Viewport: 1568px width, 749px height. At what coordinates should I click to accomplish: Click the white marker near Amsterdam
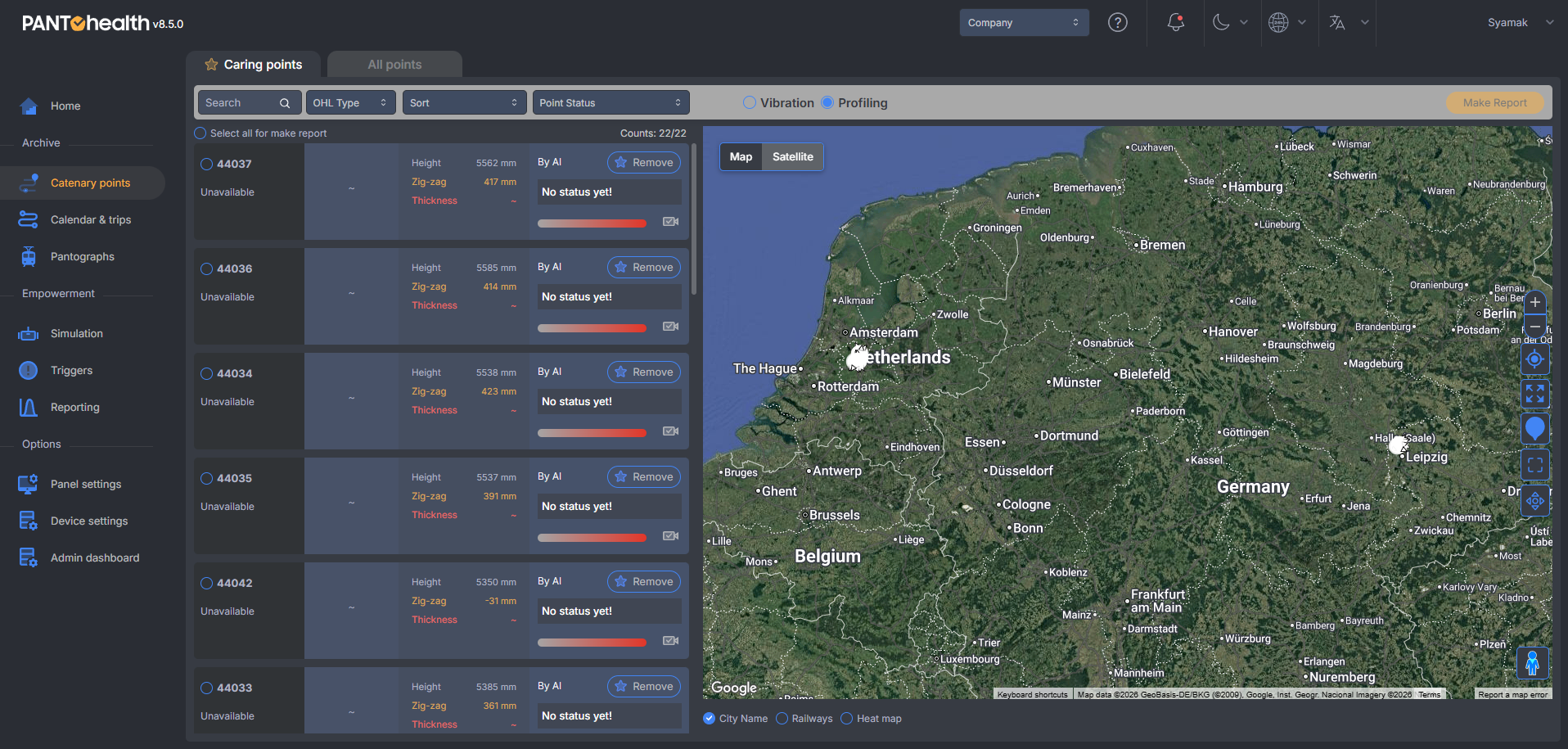click(858, 357)
